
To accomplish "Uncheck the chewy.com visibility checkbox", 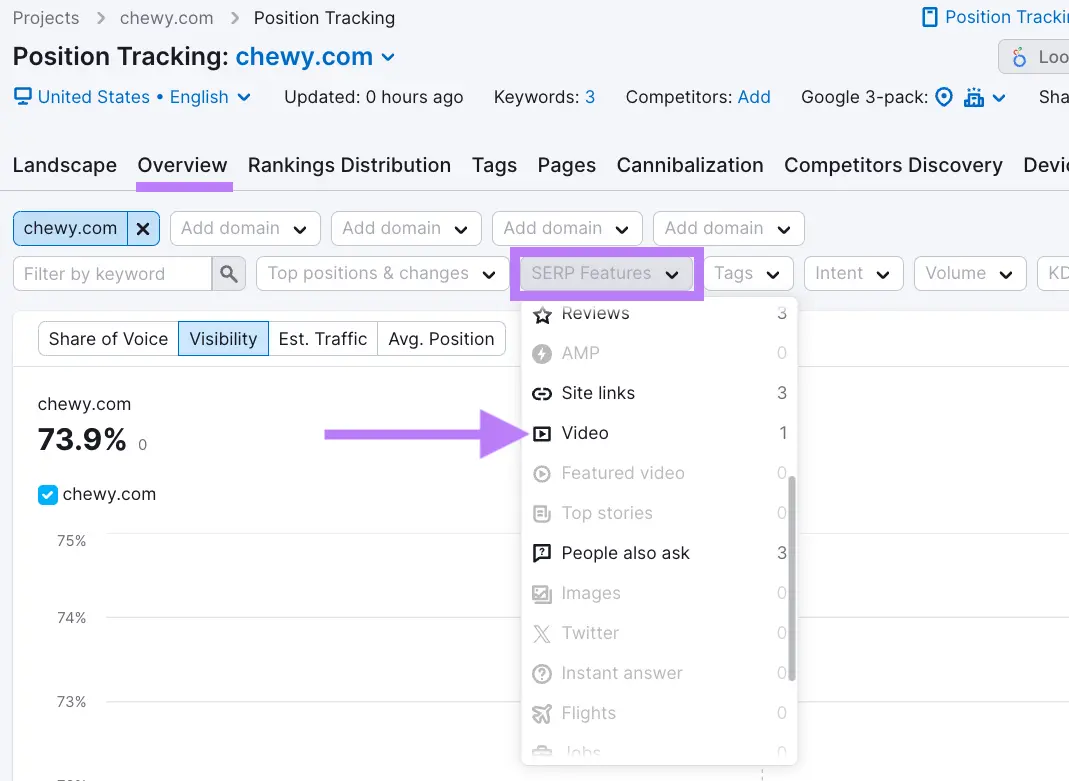I will (x=46, y=494).
